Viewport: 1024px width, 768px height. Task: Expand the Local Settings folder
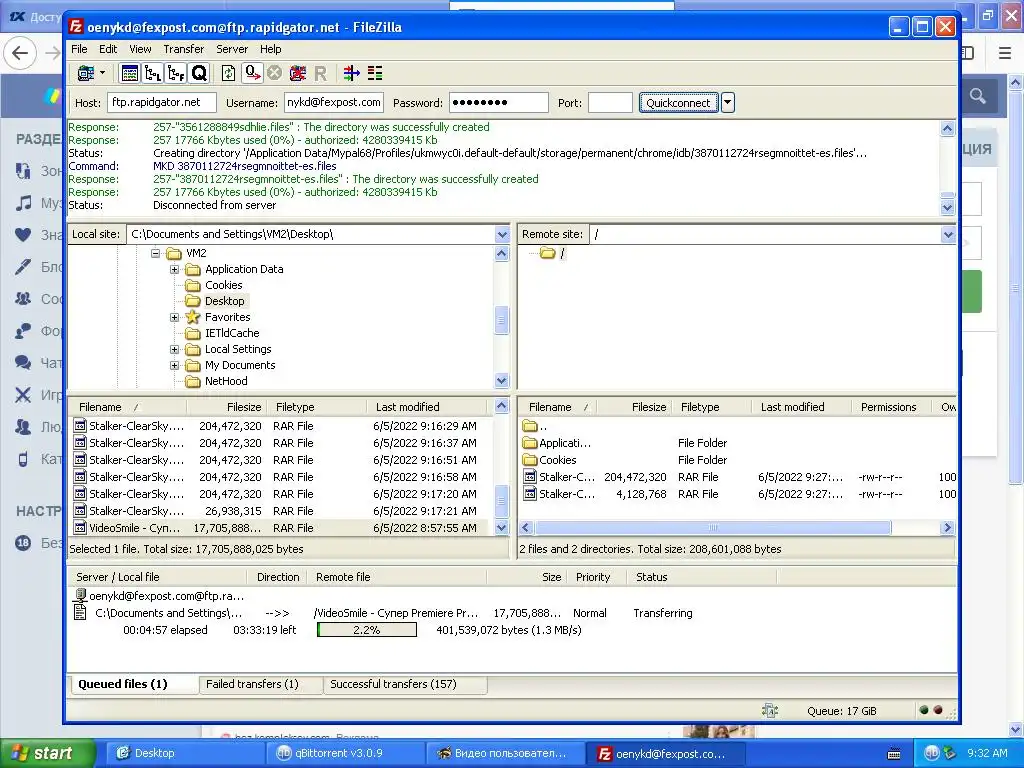click(174, 349)
